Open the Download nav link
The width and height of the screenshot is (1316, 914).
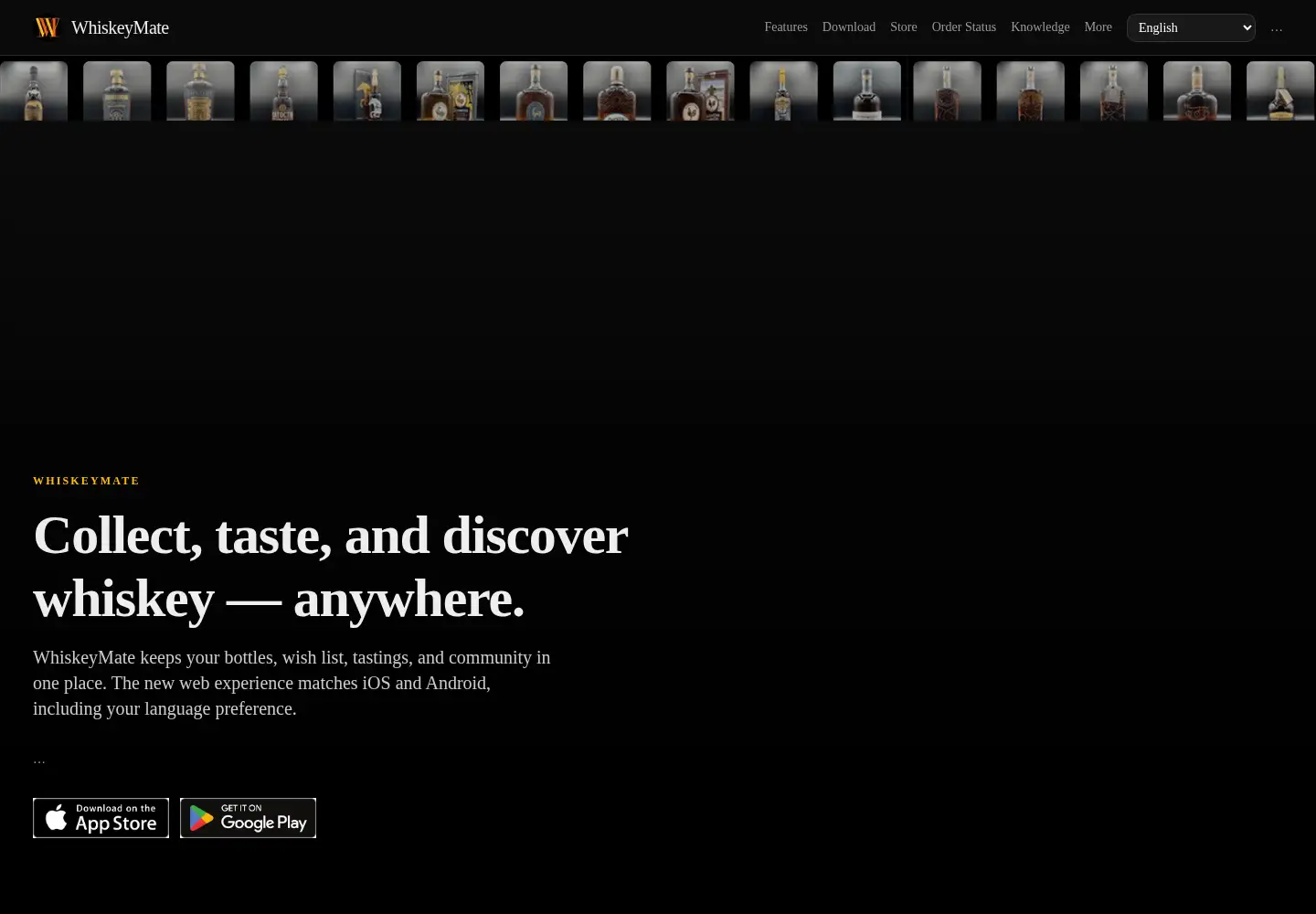click(849, 27)
